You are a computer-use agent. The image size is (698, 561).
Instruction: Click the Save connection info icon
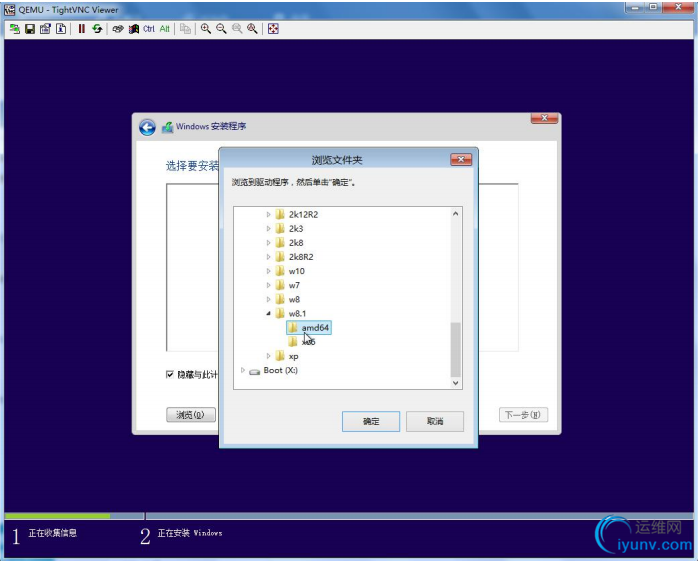(30, 29)
